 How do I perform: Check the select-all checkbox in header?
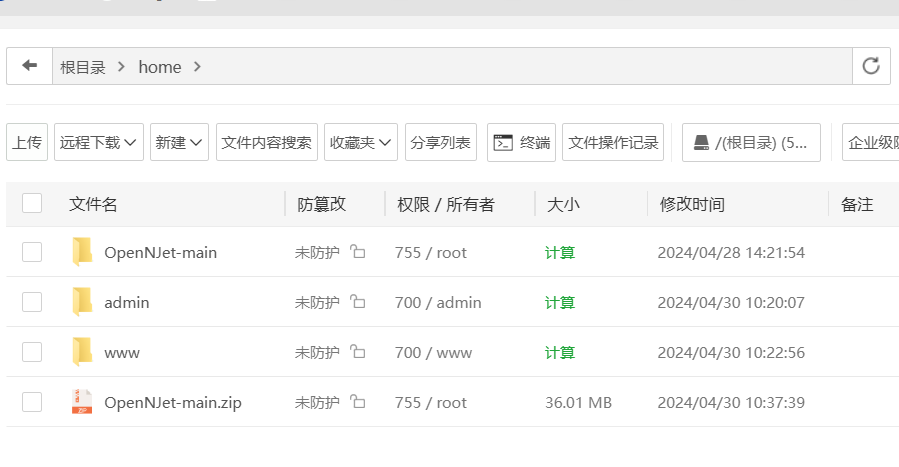pyautogui.click(x=32, y=203)
